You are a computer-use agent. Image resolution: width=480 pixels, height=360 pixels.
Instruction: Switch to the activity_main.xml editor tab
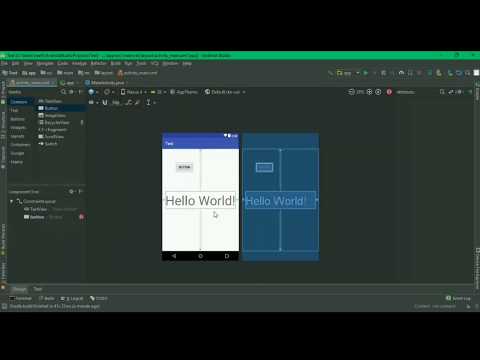point(32,83)
